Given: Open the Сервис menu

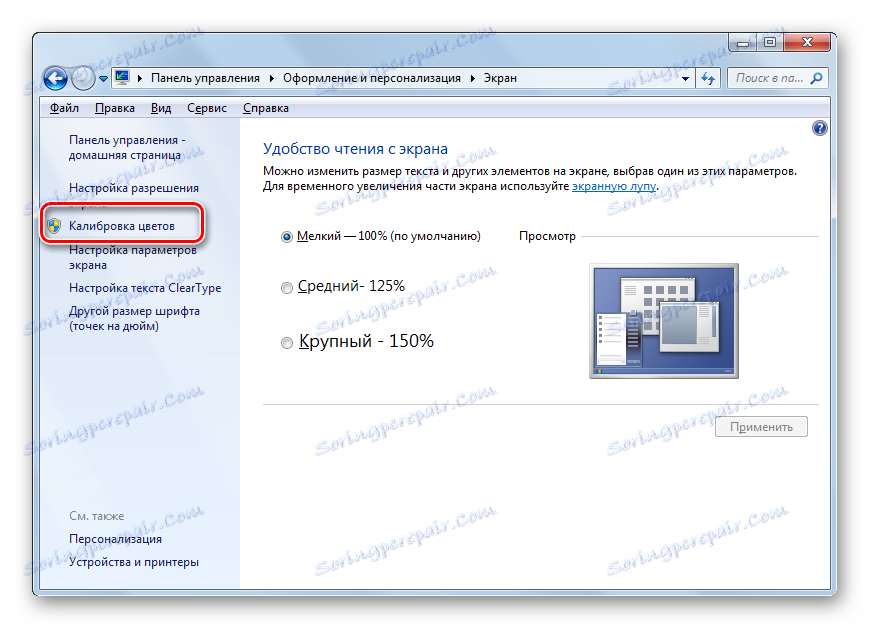Looking at the screenshot, I should [x=207, y=108].
